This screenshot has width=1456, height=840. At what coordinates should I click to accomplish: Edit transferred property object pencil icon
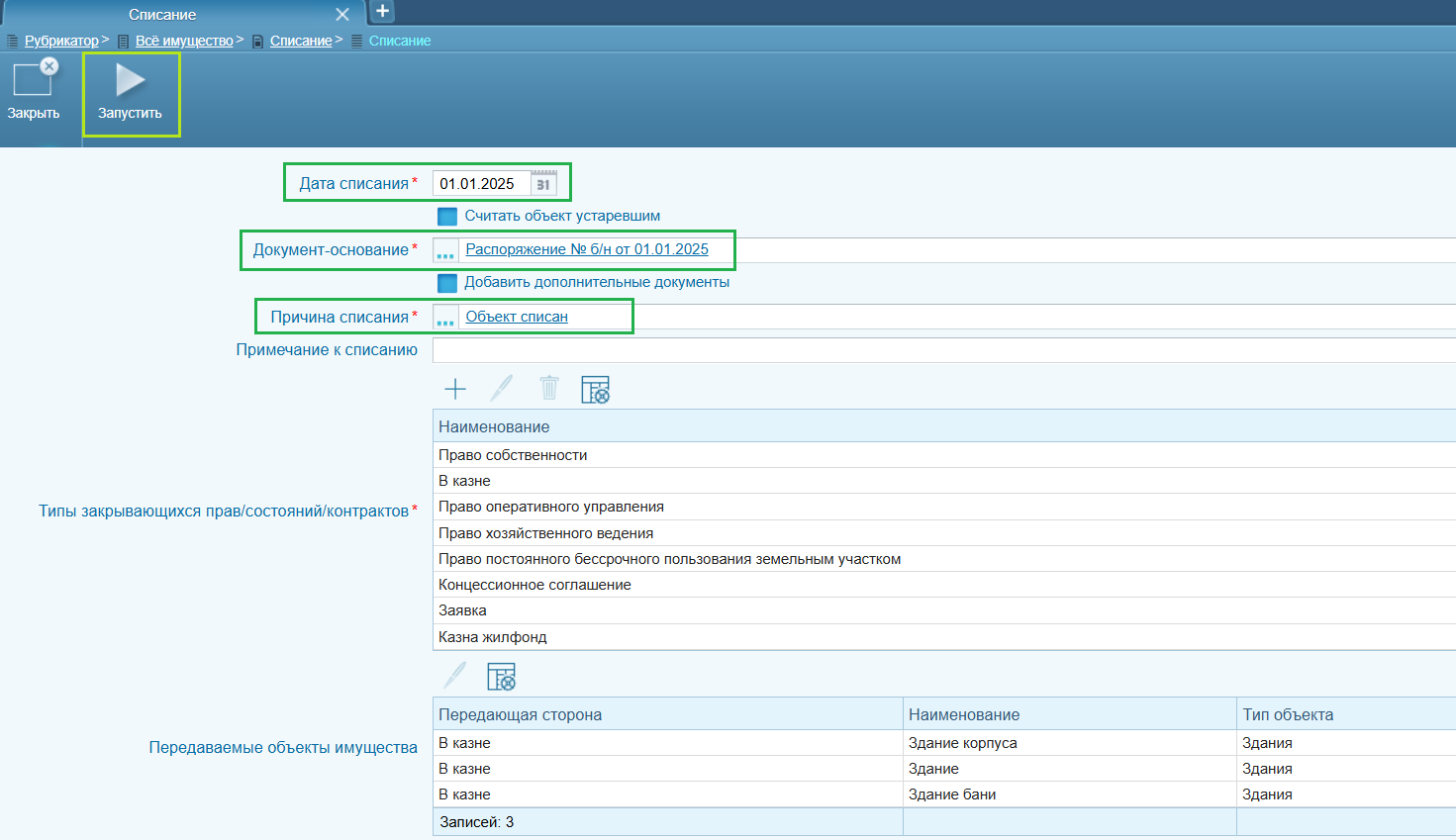[454, 676]
